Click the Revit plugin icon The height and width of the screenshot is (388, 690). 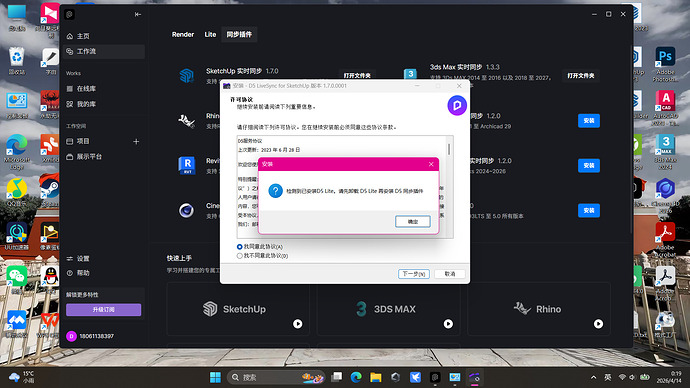187,165
